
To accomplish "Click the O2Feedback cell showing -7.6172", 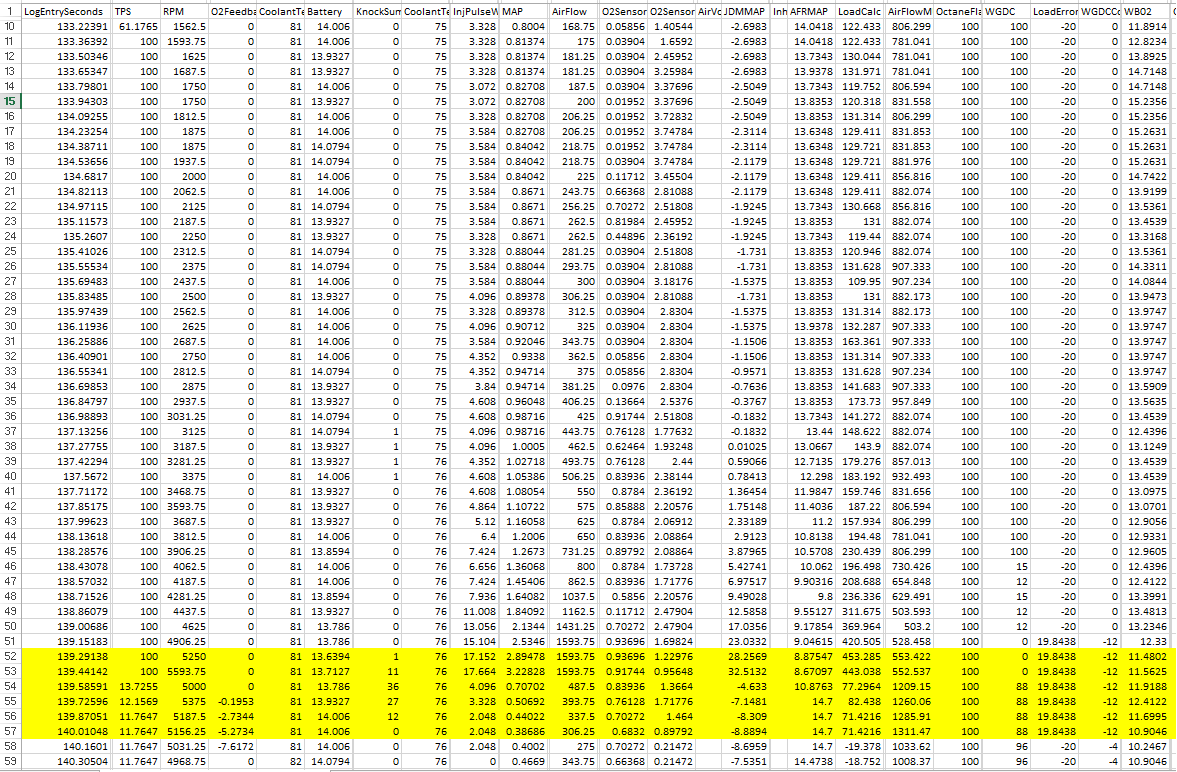I will [233, 745].
